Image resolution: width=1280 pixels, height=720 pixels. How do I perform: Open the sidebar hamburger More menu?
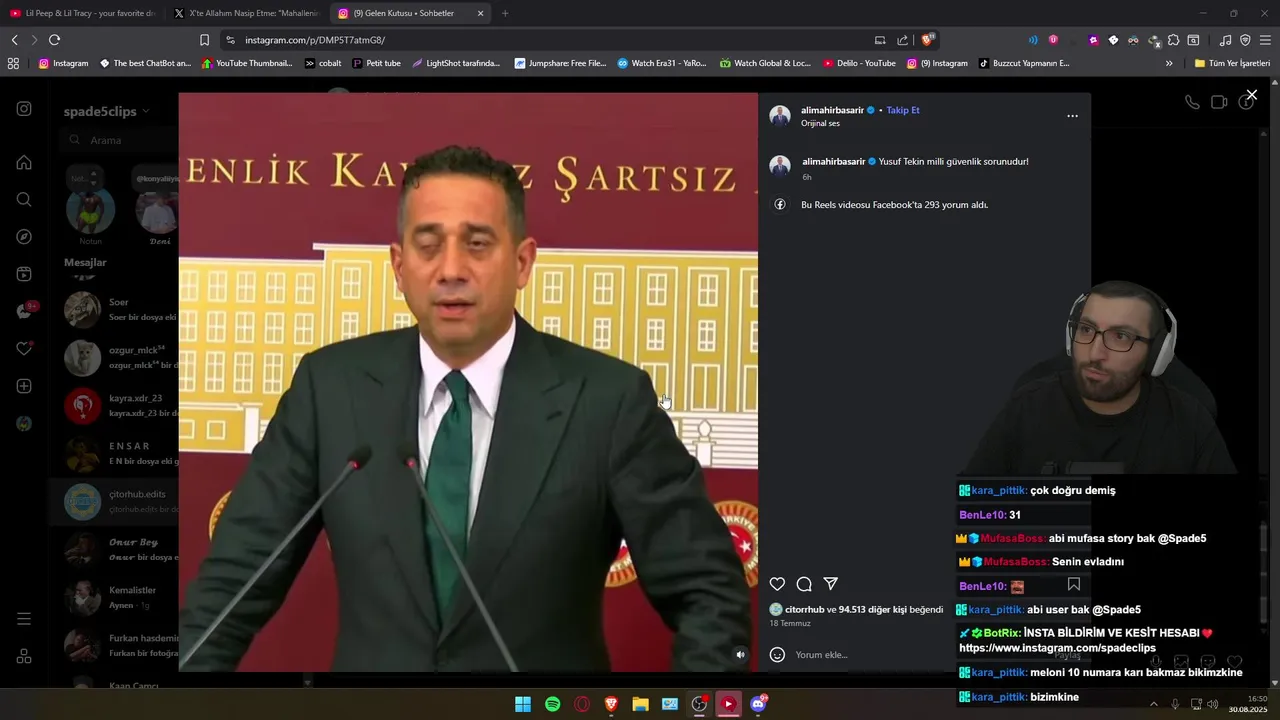click(24, 619)
